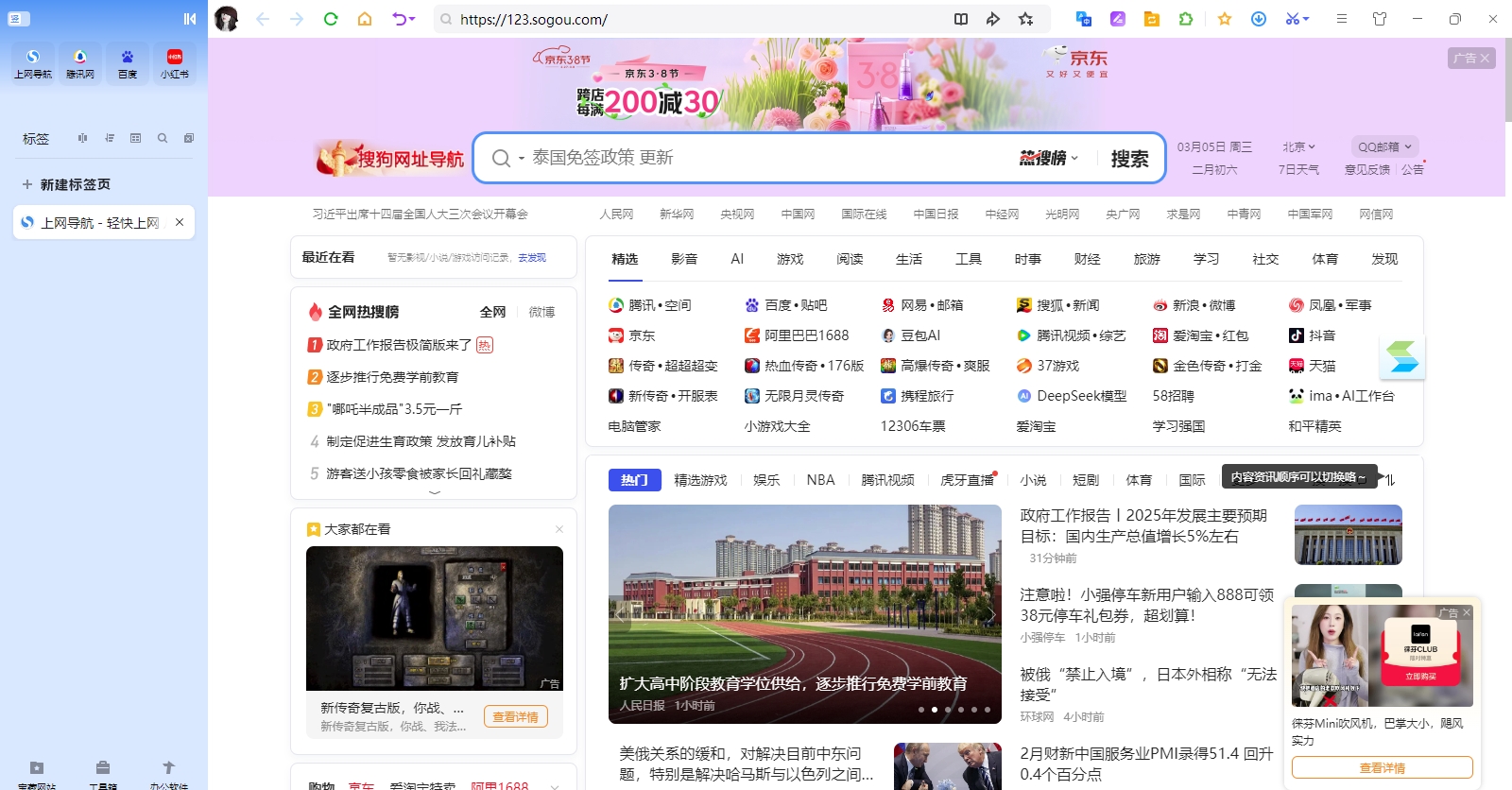Click the skin (T-shirt) icon in toolbar

[1380, 19]
